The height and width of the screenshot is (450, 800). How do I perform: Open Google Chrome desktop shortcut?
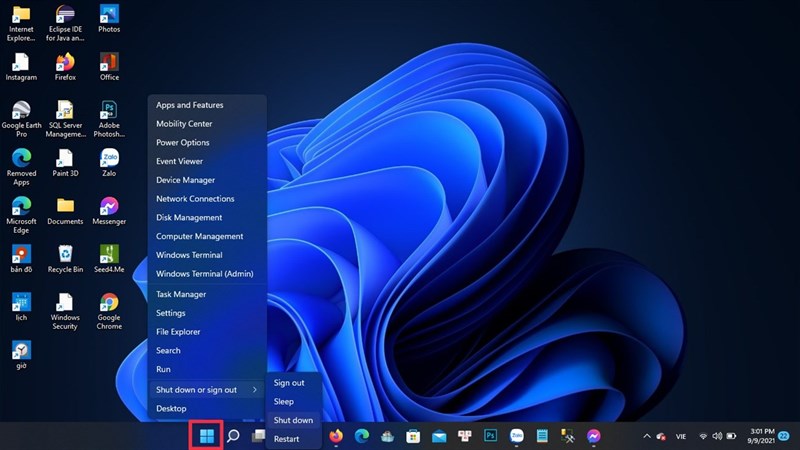[109, 304]
